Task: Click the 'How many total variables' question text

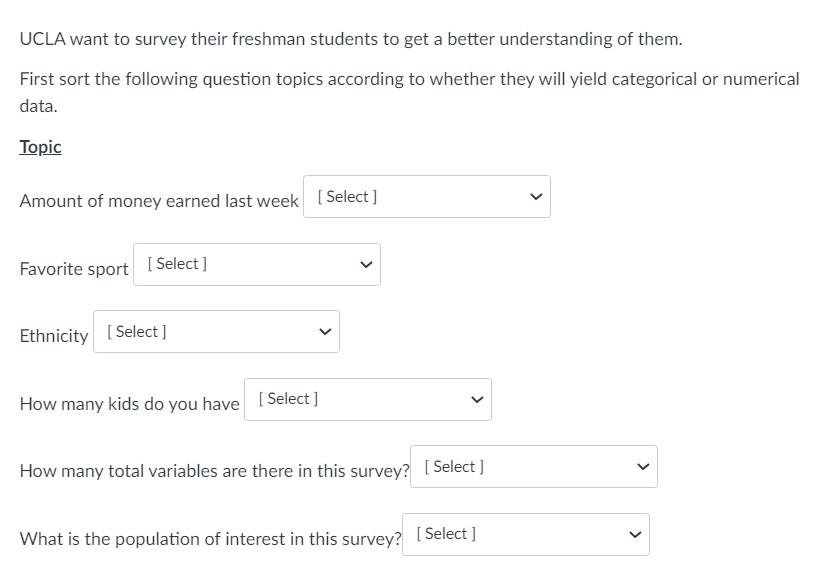Action: [214, 471]
